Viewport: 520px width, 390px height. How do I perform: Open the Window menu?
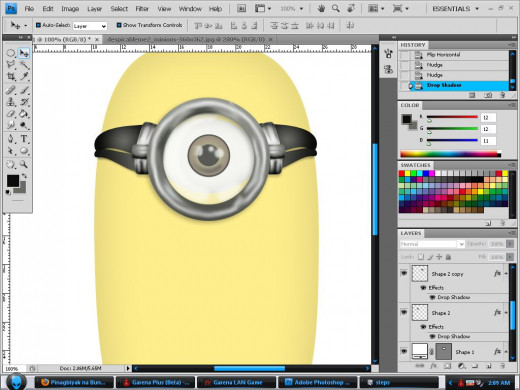tap(190, 9)
